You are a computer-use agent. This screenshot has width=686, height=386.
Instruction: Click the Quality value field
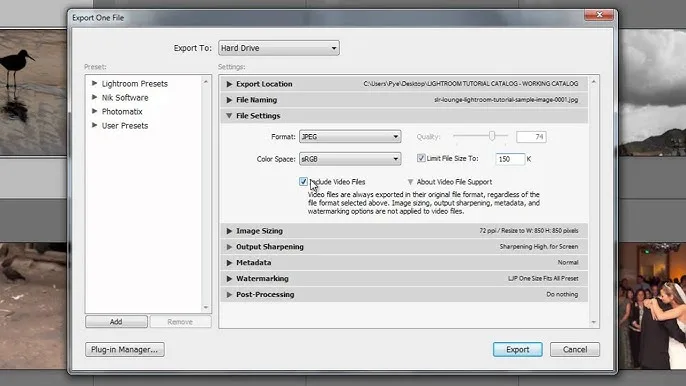click(x=531, y=137)
